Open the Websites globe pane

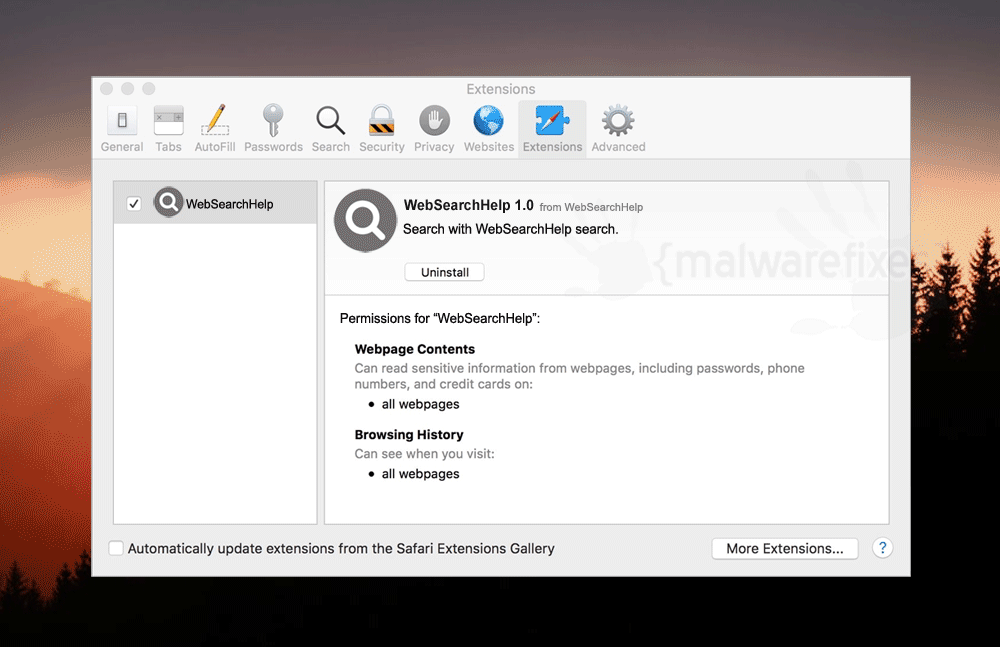pyautogui.click(x=489, y=130)
